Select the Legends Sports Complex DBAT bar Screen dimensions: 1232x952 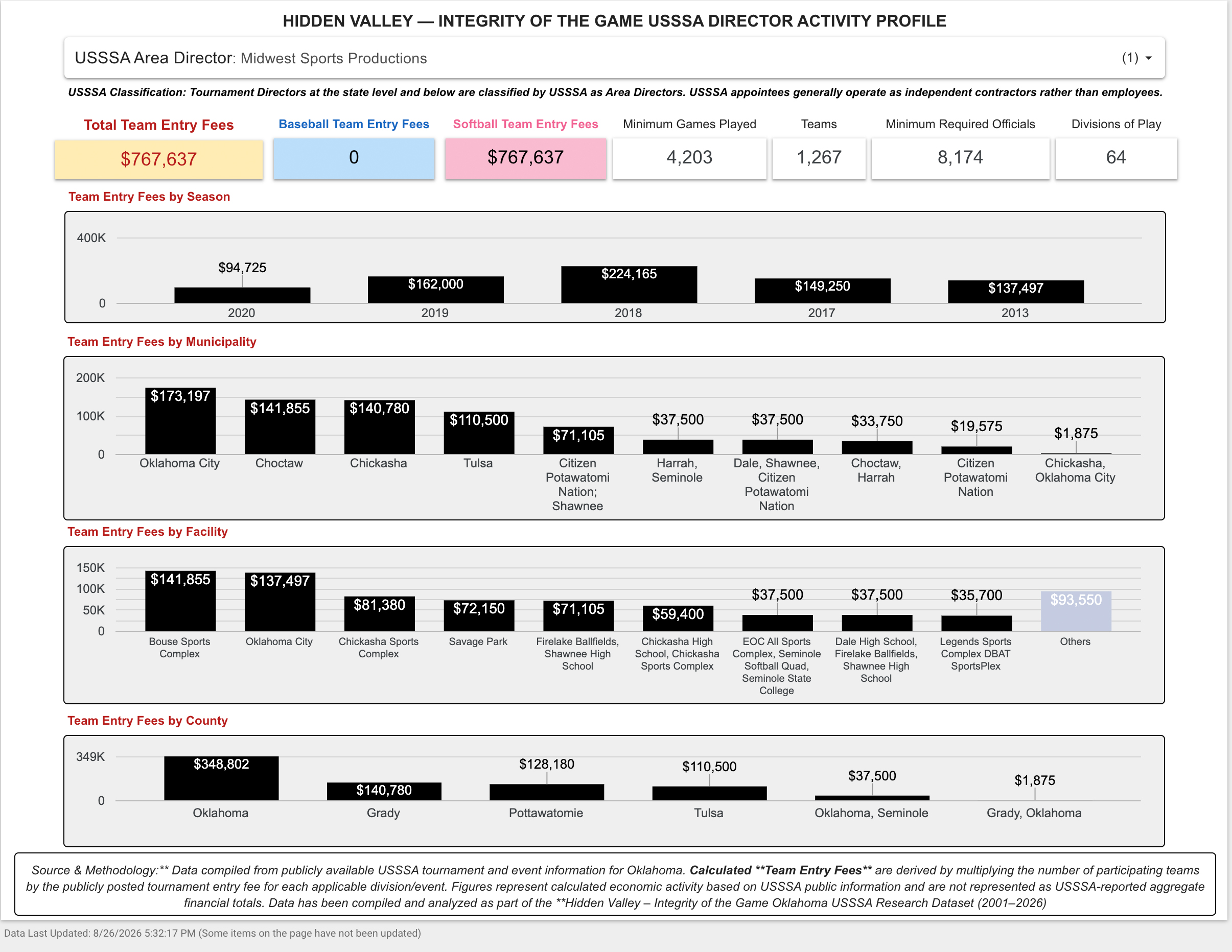[x=977, y=624]
